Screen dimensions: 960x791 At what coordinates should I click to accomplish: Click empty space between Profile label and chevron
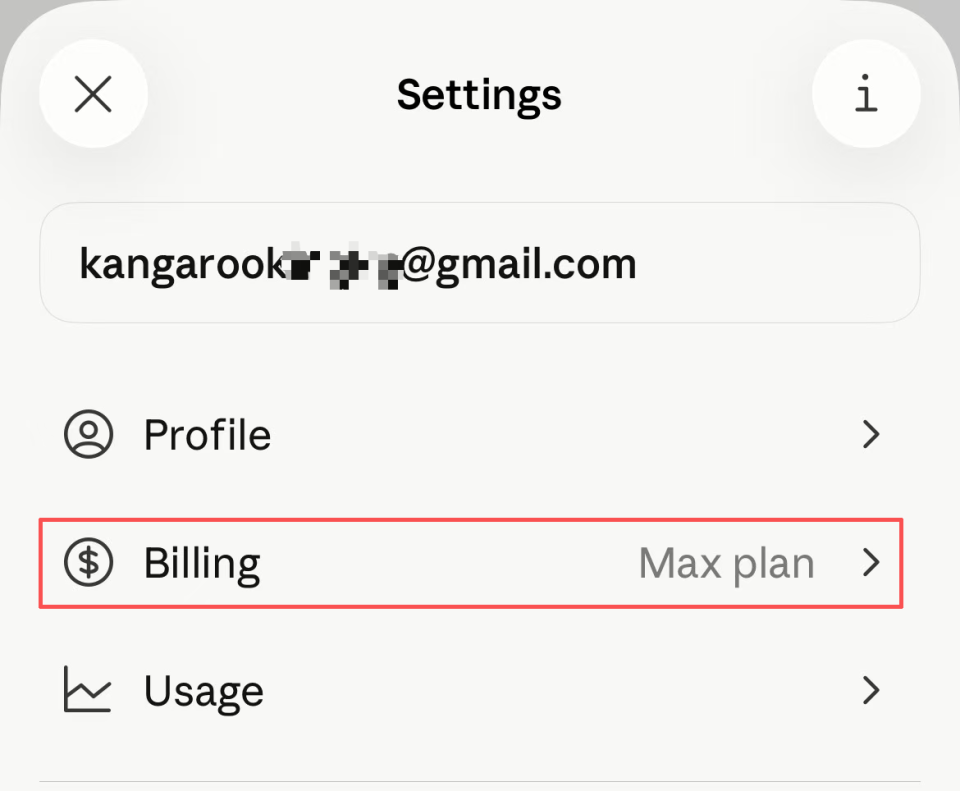[560, 435]
